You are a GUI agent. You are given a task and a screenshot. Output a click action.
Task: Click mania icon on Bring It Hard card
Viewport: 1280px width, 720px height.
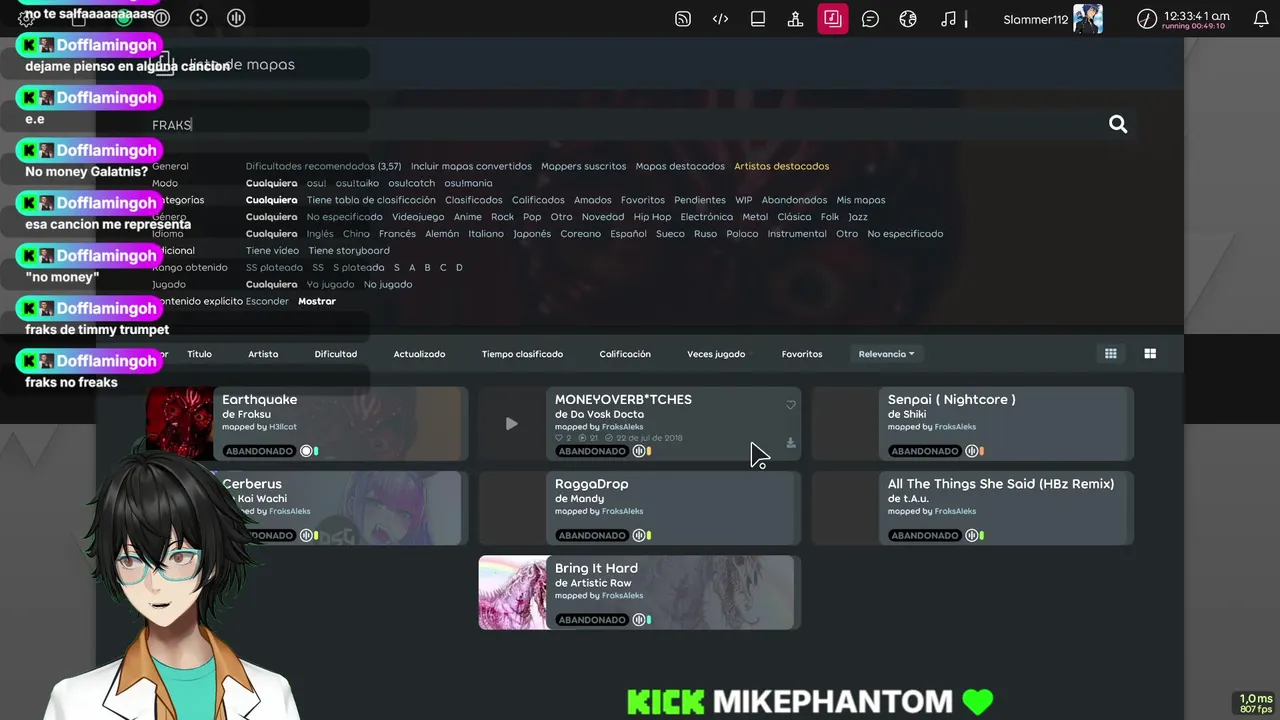(x=638, y=619)
